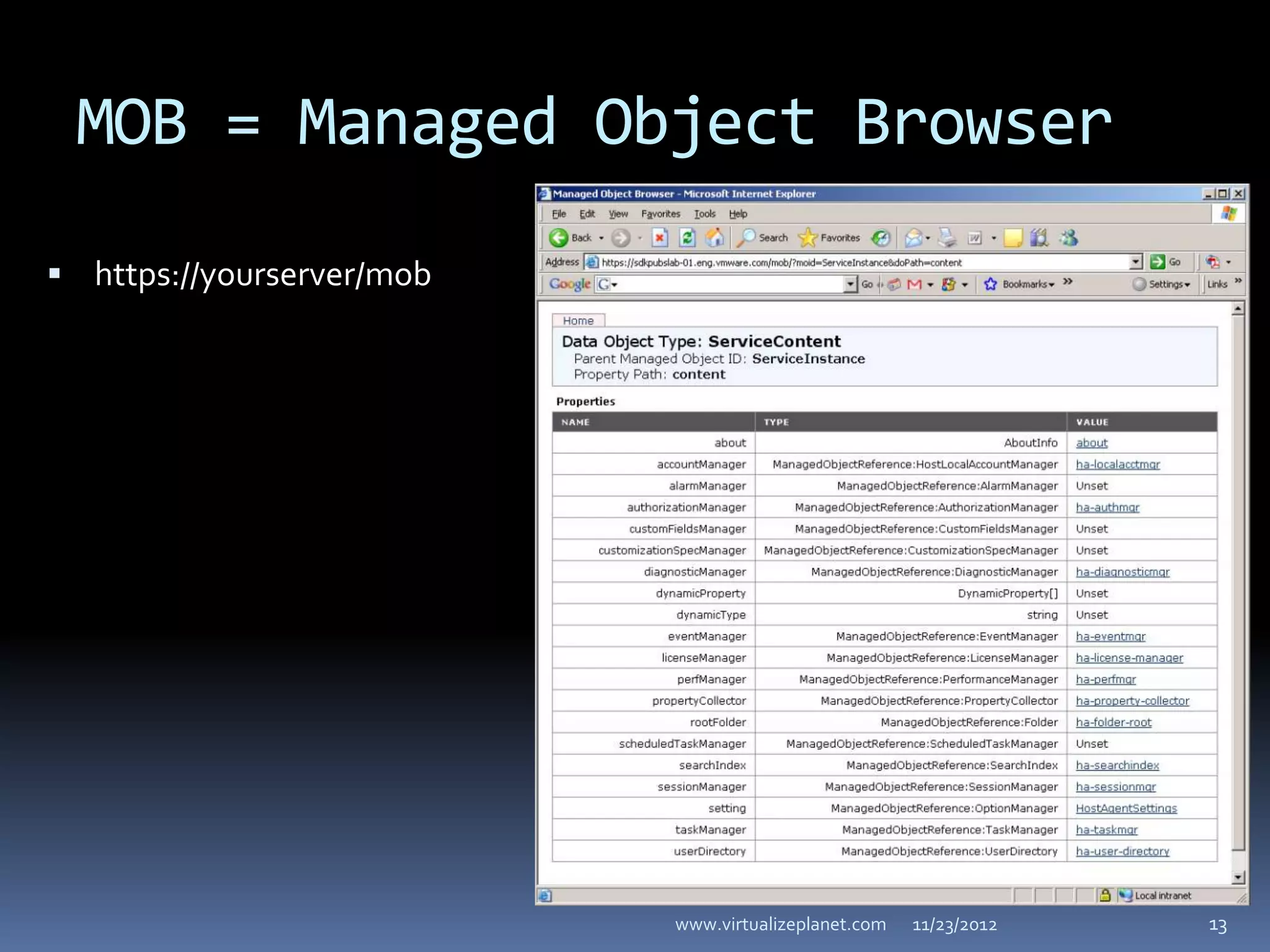Open the Help menu
The image size is (1270, 952).
click(x=738, y=214)
